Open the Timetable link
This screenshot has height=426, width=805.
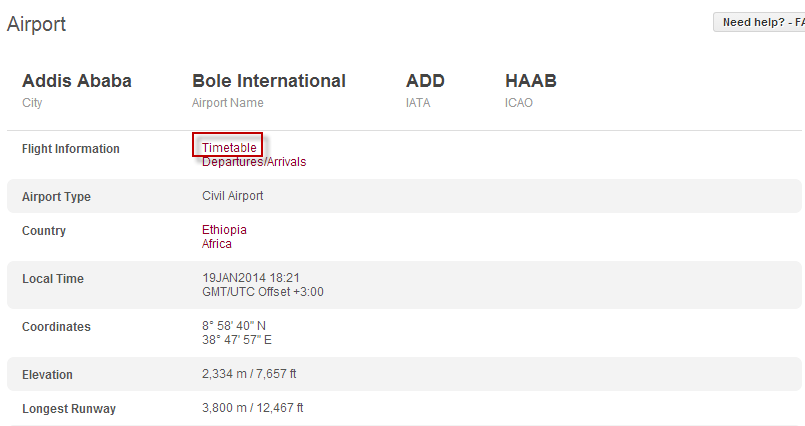229,148
